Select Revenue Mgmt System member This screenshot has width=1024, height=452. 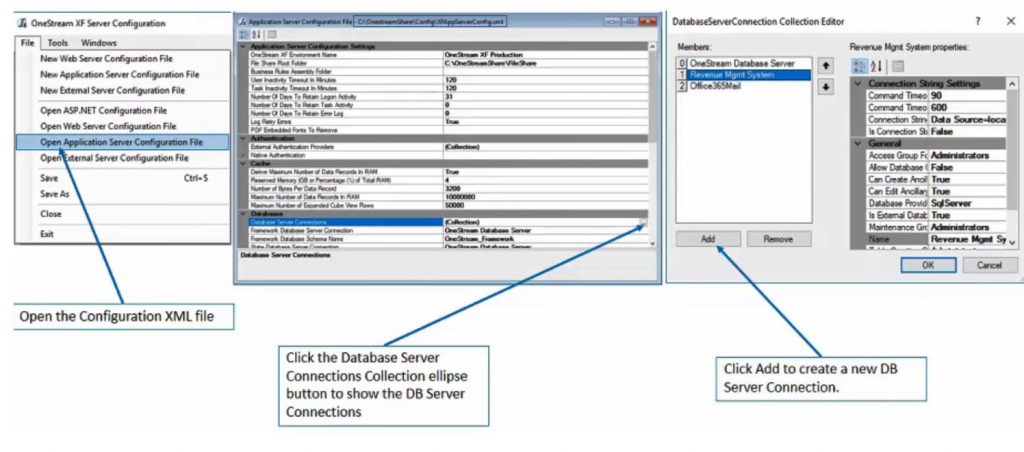tap(744, 74)
